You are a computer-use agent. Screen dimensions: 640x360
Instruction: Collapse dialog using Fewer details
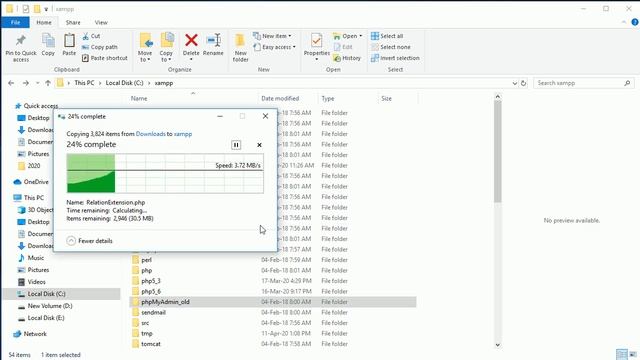(89, 241)
